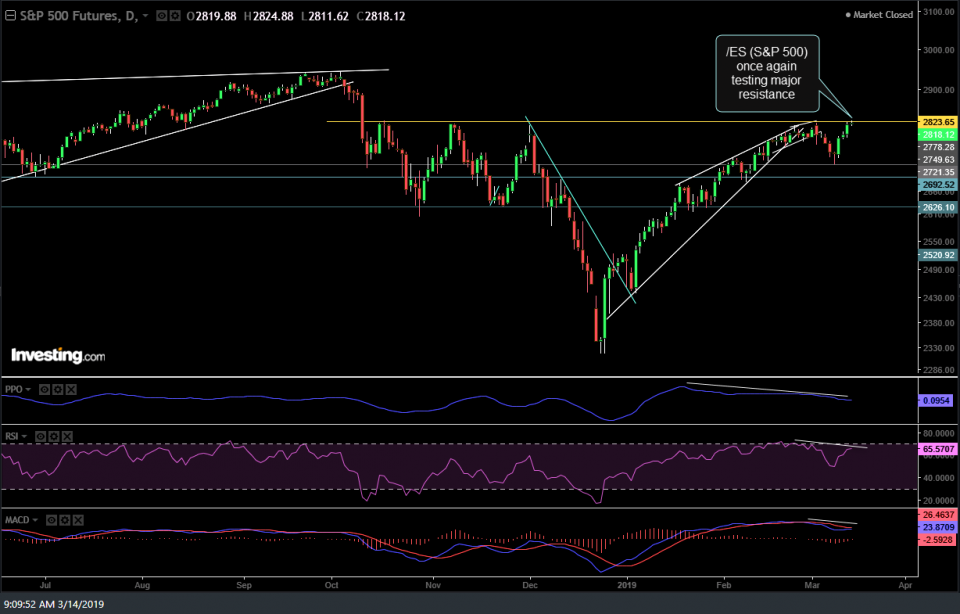Click the eye icon in the top bar
This screenshot has width=960, height=614.
[x=161, y=15]
